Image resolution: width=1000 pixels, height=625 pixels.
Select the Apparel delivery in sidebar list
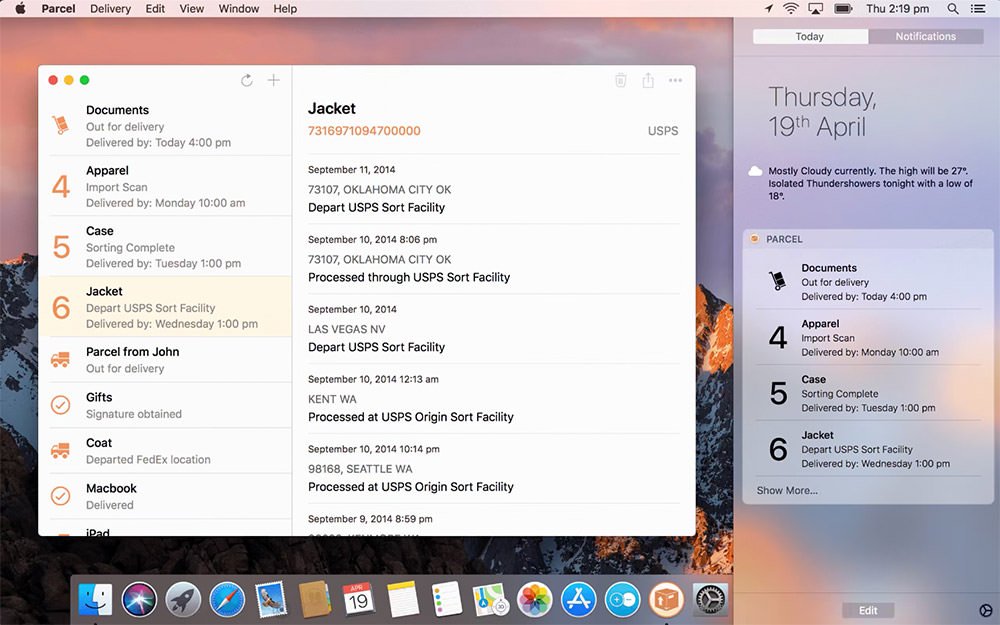(x=165, y=186)
